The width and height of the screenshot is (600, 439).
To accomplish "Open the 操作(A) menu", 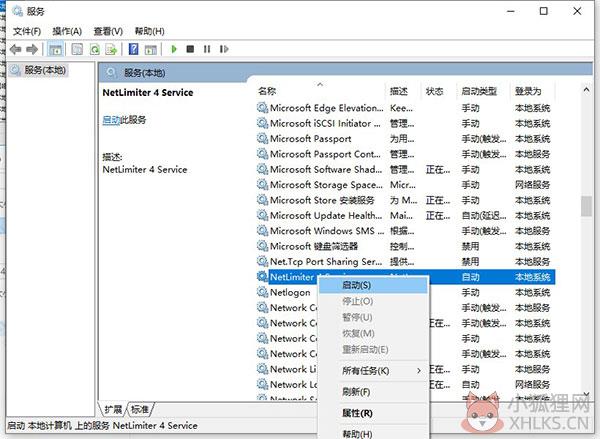I will click(x=67, y=31).
